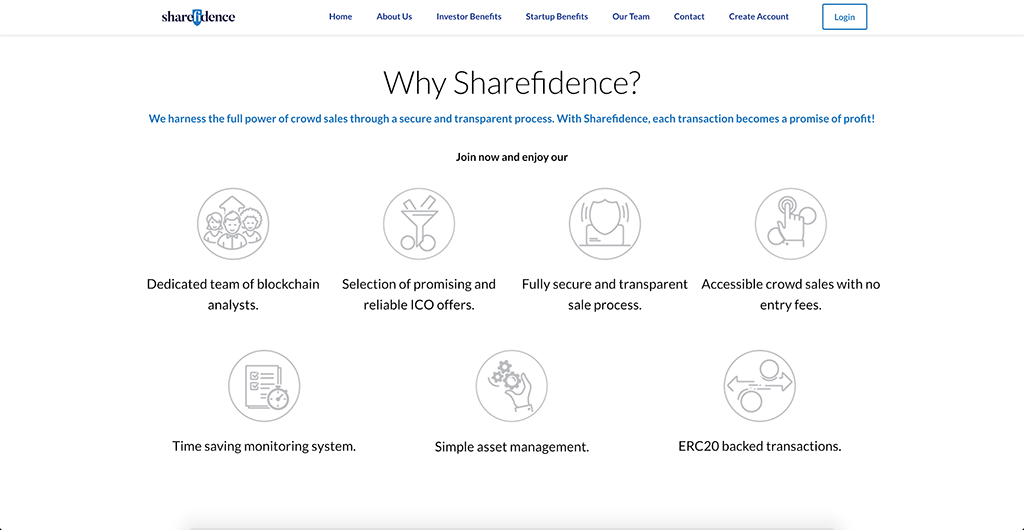Click the asset management gears icon
Image resolution: width=1024 pixels, height=530 pixels.
(511, 386)
